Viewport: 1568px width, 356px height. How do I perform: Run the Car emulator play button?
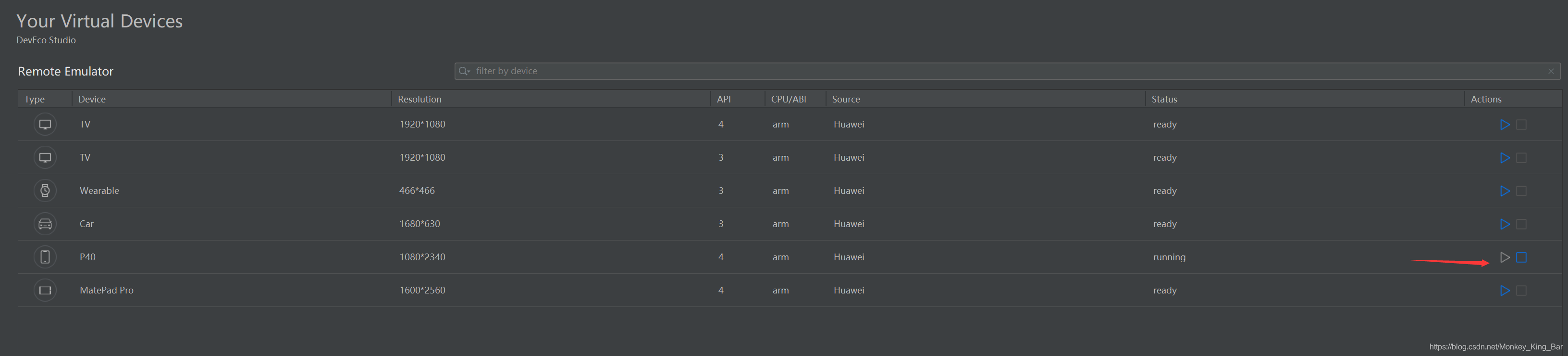[x=1505, y=224]
